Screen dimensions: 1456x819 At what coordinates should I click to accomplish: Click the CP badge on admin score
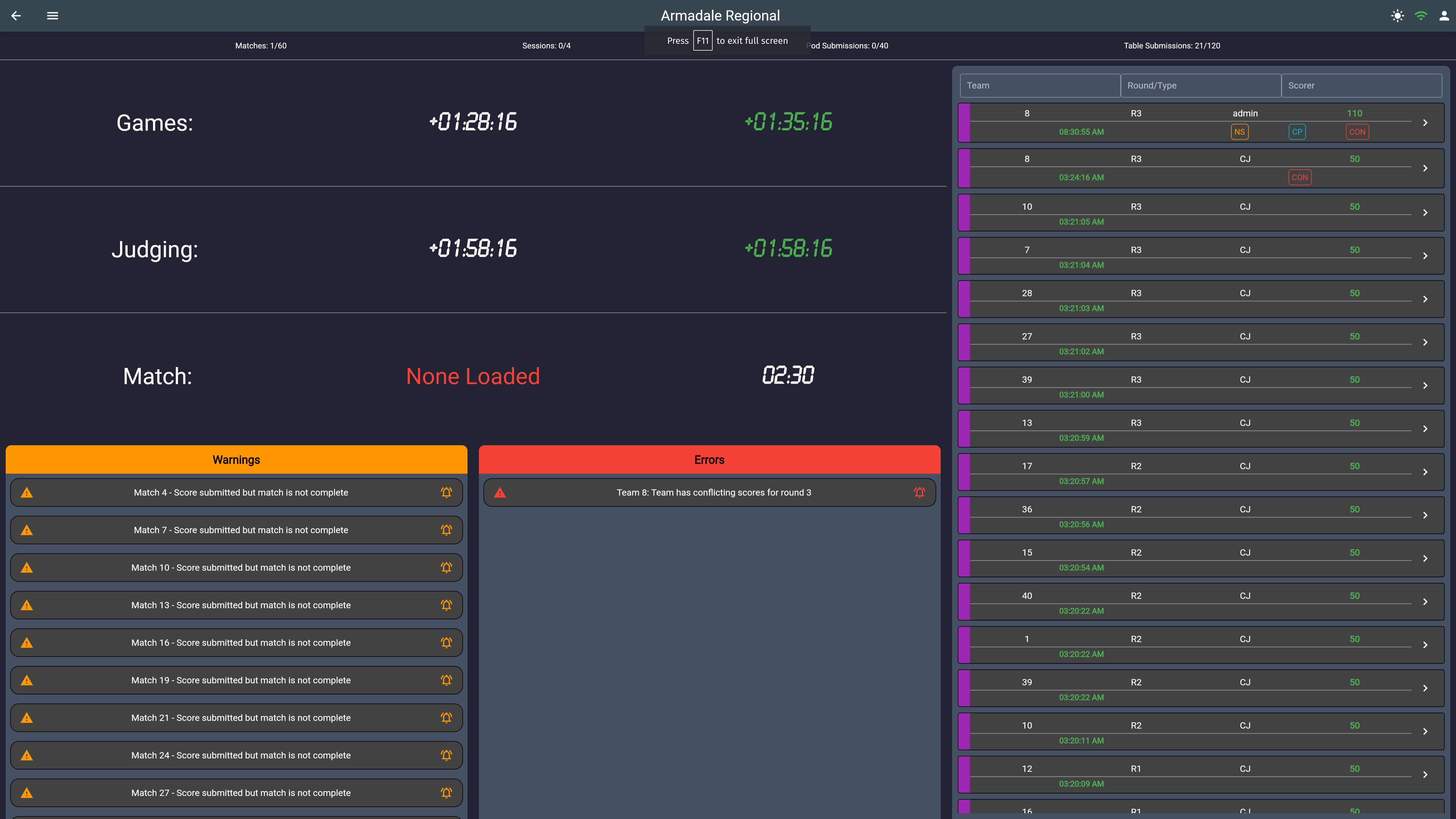point(1297,132)
